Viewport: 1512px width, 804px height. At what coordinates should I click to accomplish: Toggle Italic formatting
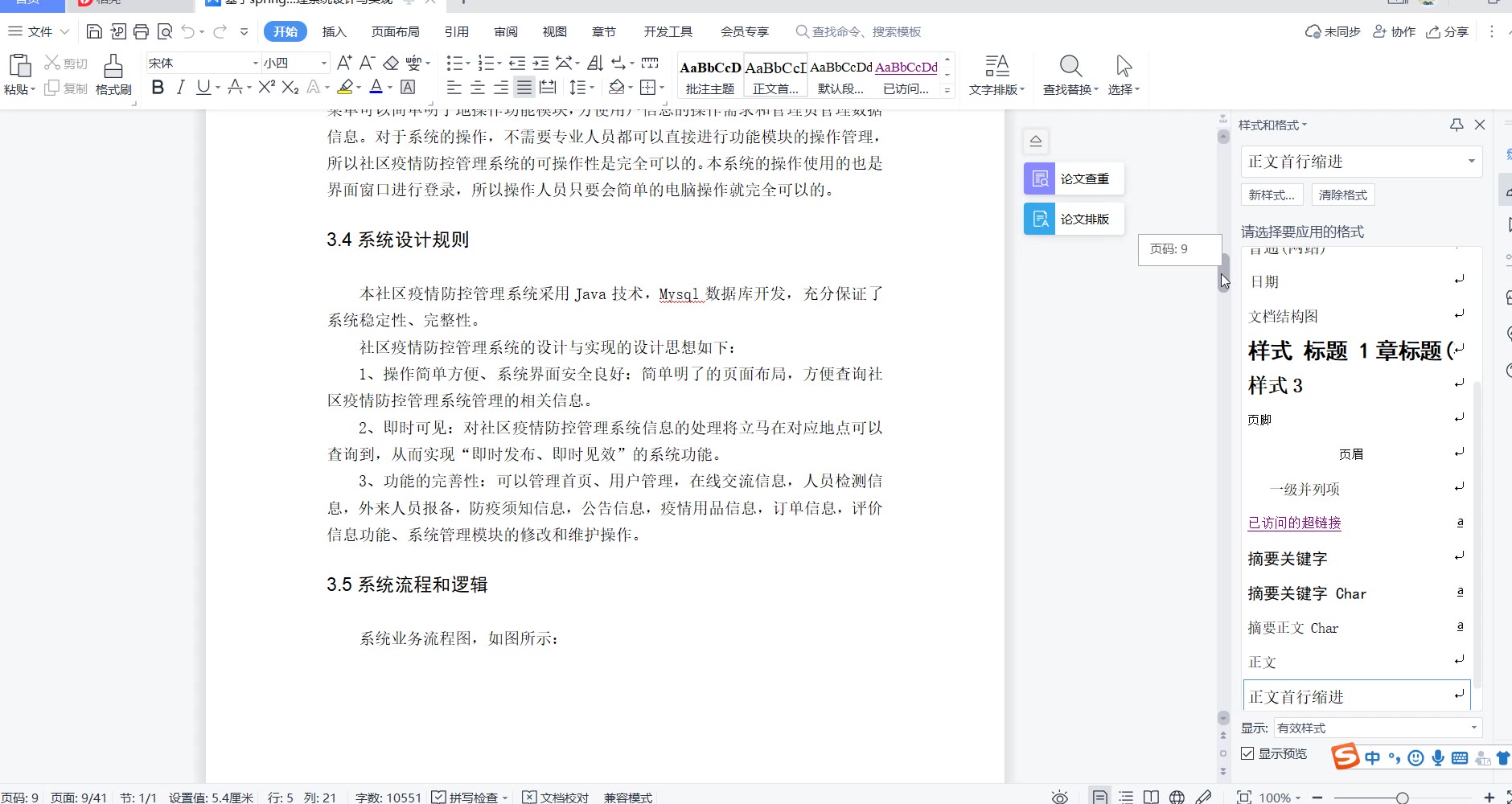point(180,87)
